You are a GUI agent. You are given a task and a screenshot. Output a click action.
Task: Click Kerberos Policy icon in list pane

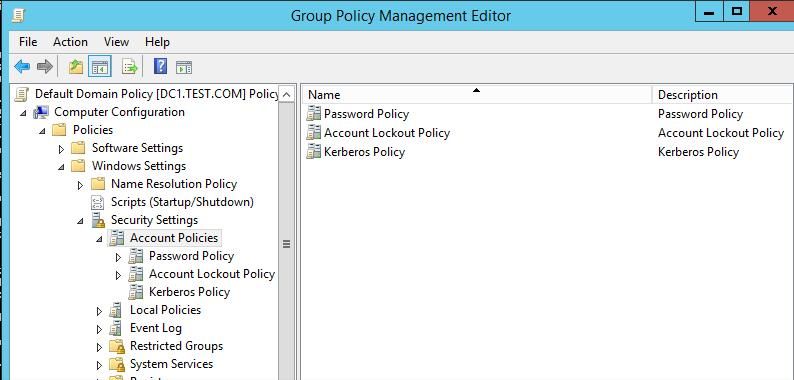point(313,151)
